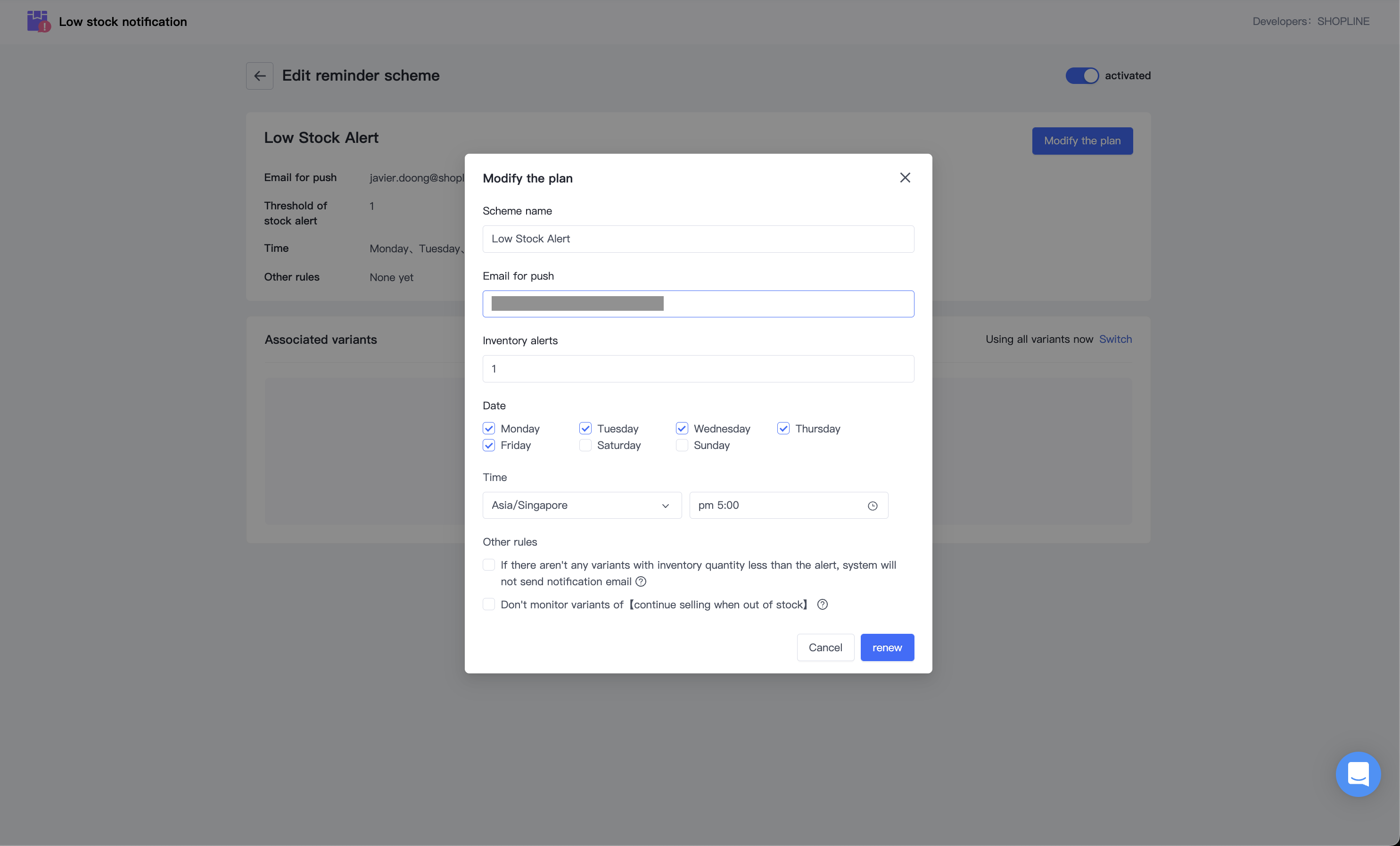1400x846 pixels.
Task: Click the back arrow button
Action: 260,75
